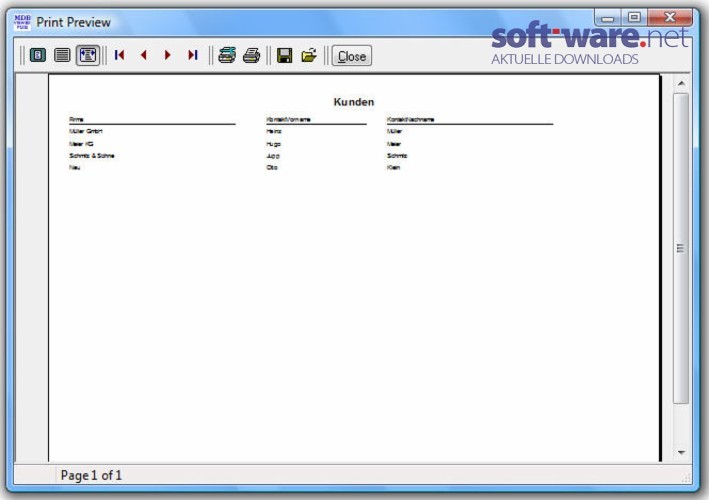
Task: Go to the next page with the right arrow
Action: point(168,55)
